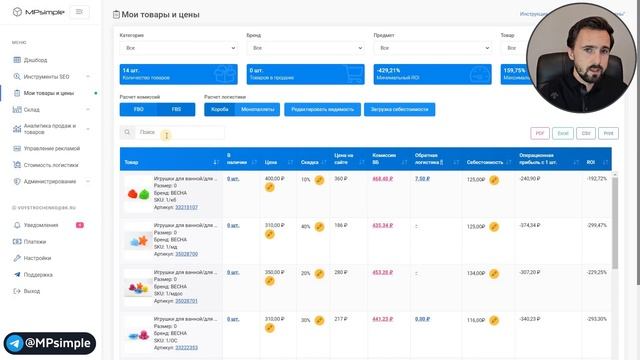Image resolution: width=640 pixels, height=360 pixels.
Task: Open the Бренд dropdown
Action: pyautogui.click(x=306, y=48)
